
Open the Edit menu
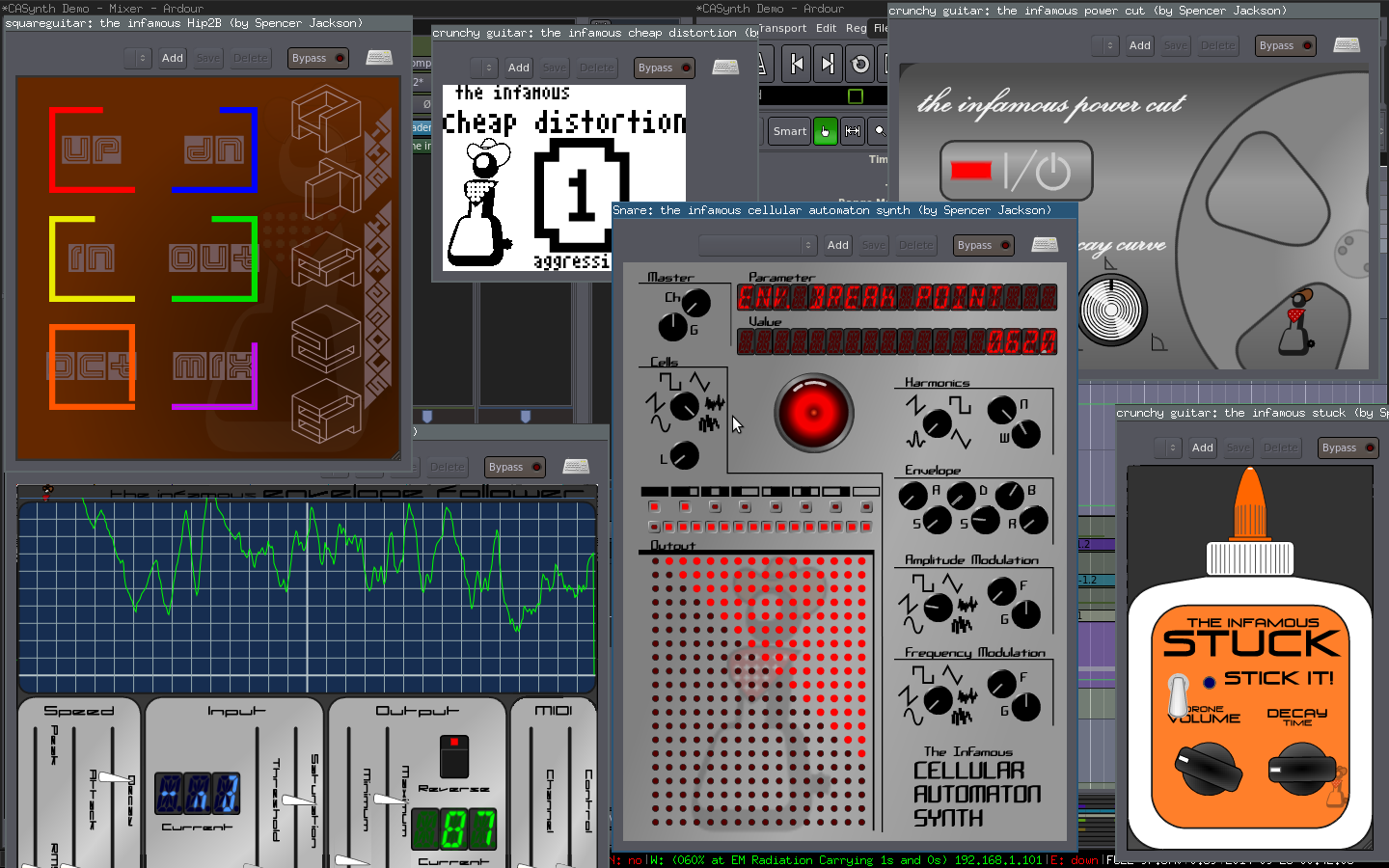click(x=826, y=28)
